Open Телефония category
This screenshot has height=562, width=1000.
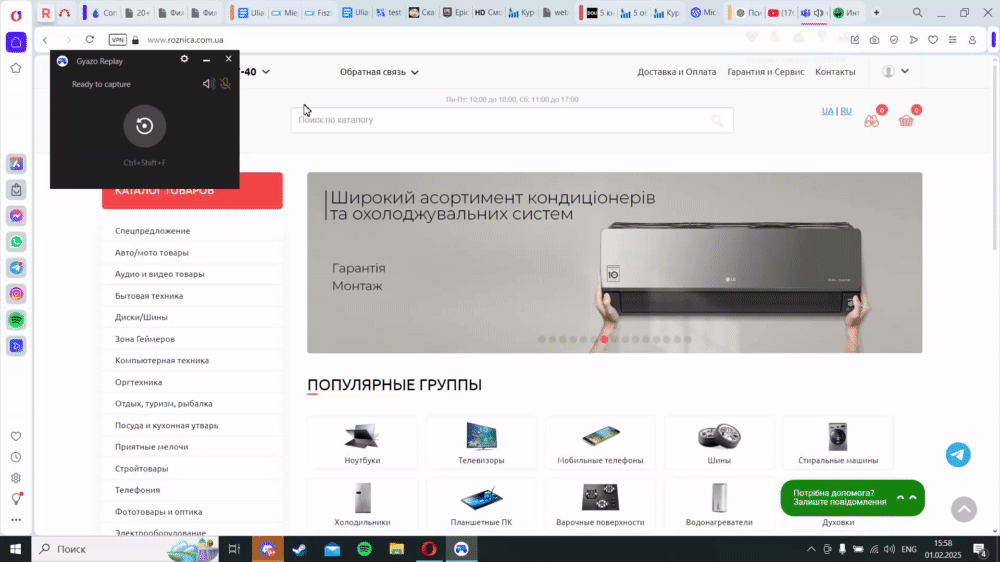pyautogui.click(x=137, y=490)
